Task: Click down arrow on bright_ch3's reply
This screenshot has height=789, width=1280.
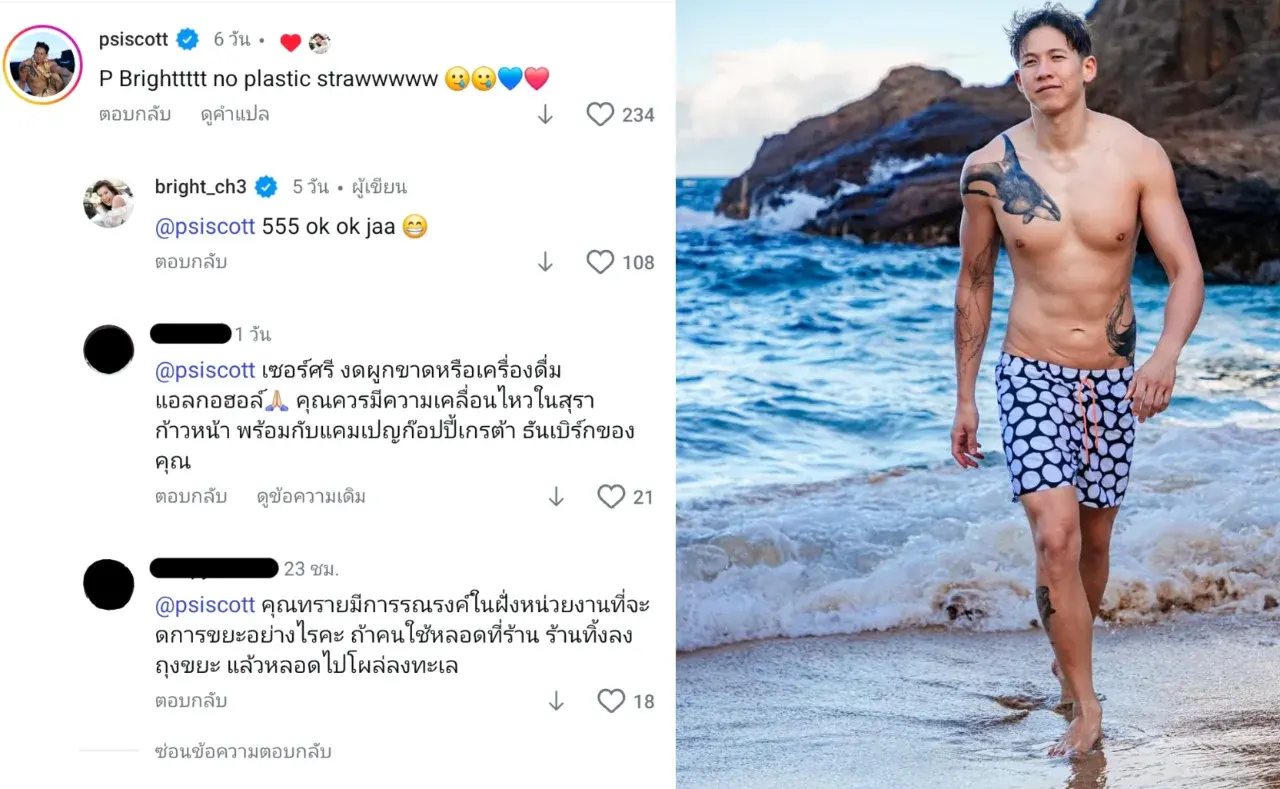Action: 545,262
